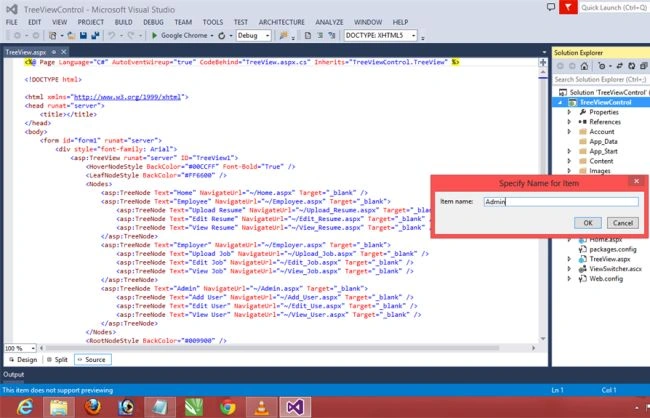Screen dimensions: 650x418
Task: Click OK in Specify Name for Item dialog
Action: pyautogui.click(x=588, y=223)
